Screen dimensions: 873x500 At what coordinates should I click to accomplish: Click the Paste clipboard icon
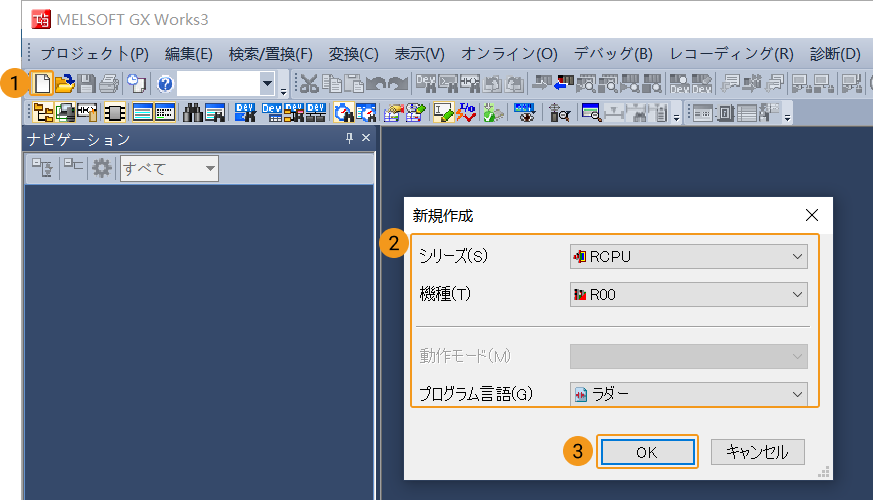click(354, 84)
